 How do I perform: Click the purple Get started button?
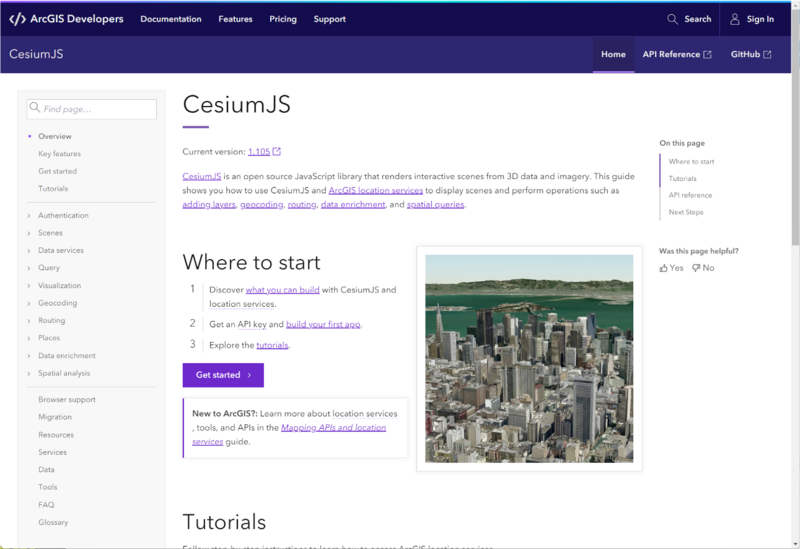coord(223,375)
